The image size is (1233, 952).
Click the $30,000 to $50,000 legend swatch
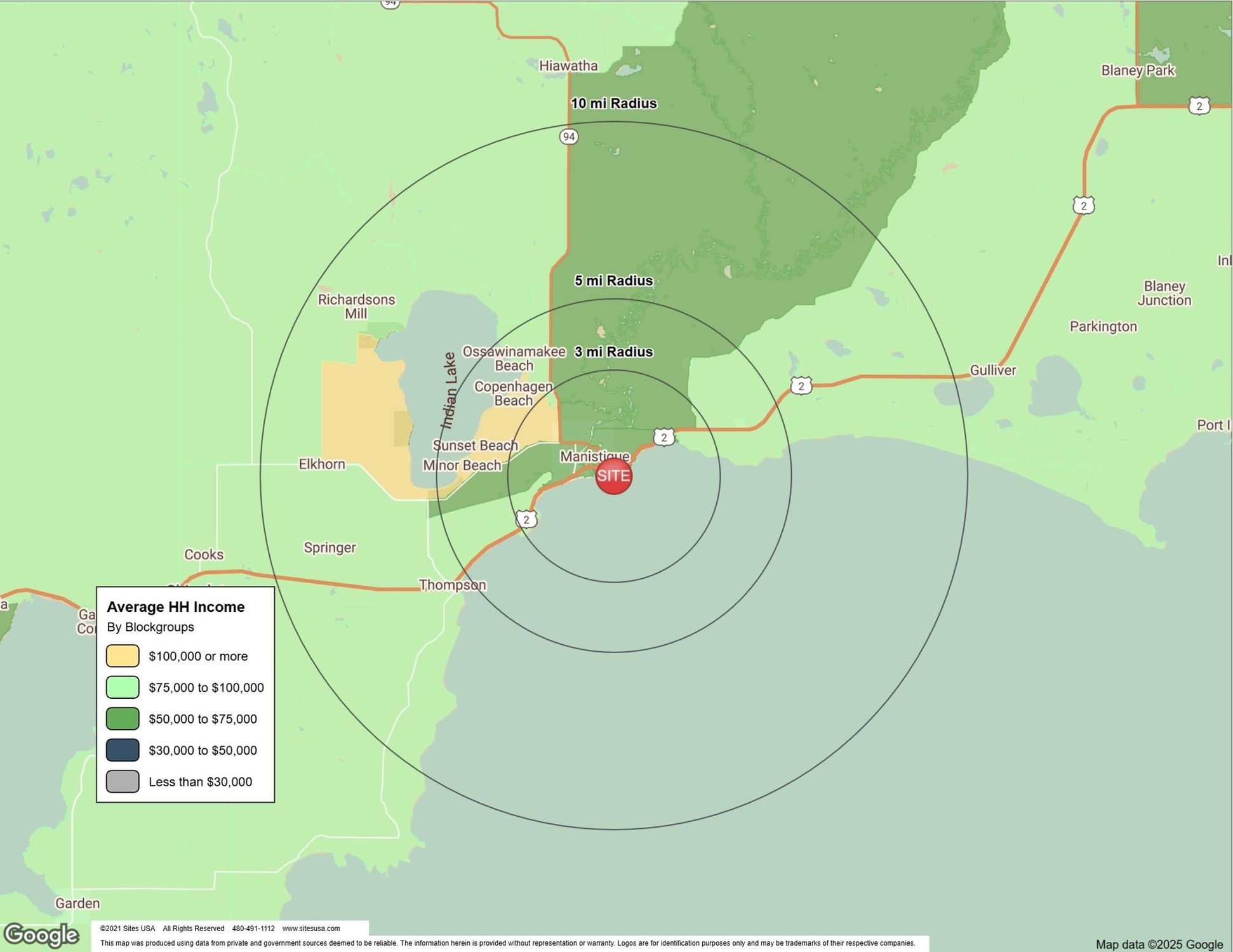[123, 750]
